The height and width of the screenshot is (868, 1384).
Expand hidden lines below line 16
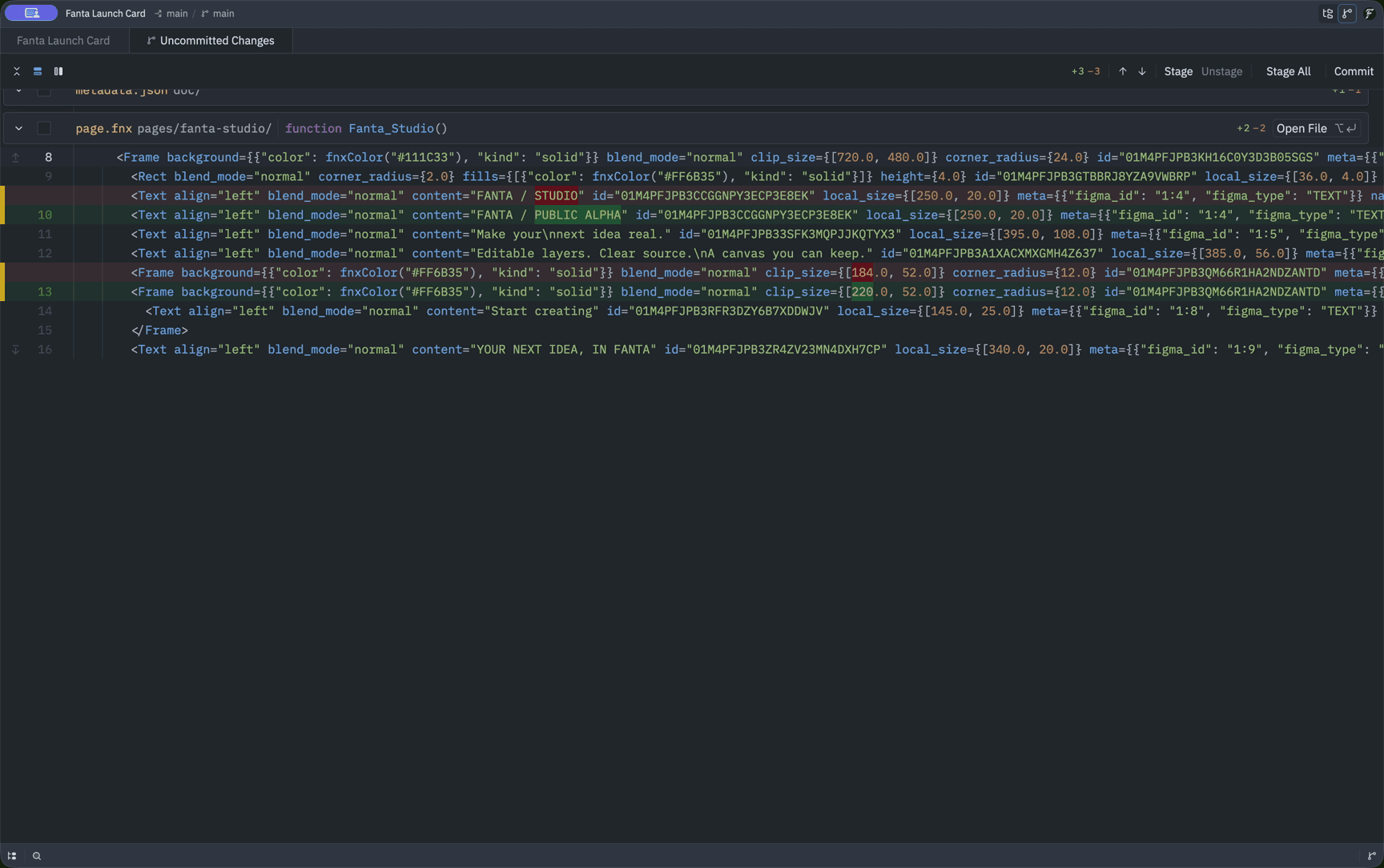click(x=15, y=350)
